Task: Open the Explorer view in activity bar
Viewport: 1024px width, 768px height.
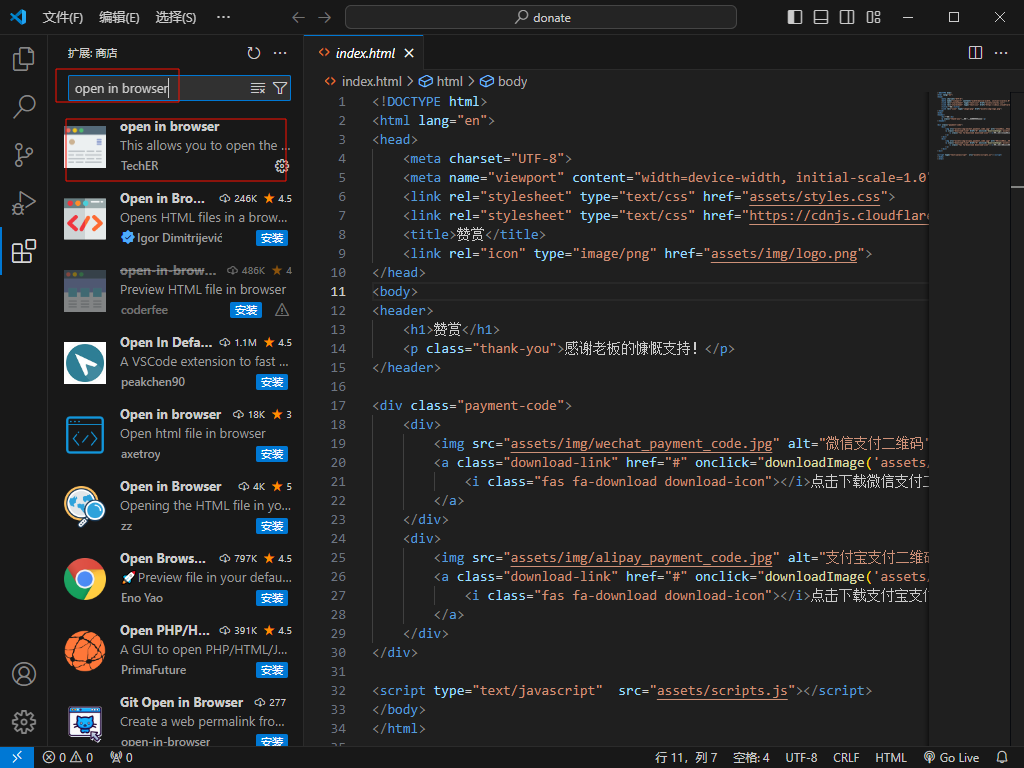Action: click(x=24, y=59)
